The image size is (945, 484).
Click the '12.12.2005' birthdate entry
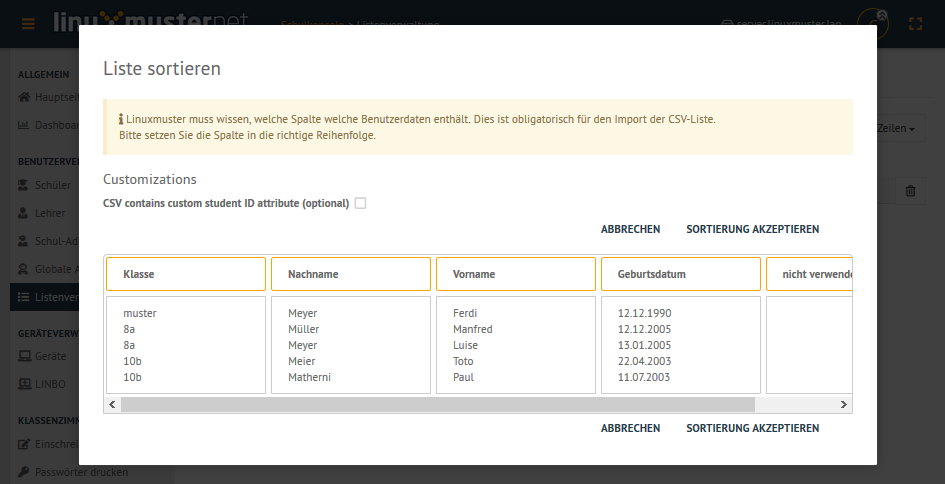coord(644,329)
